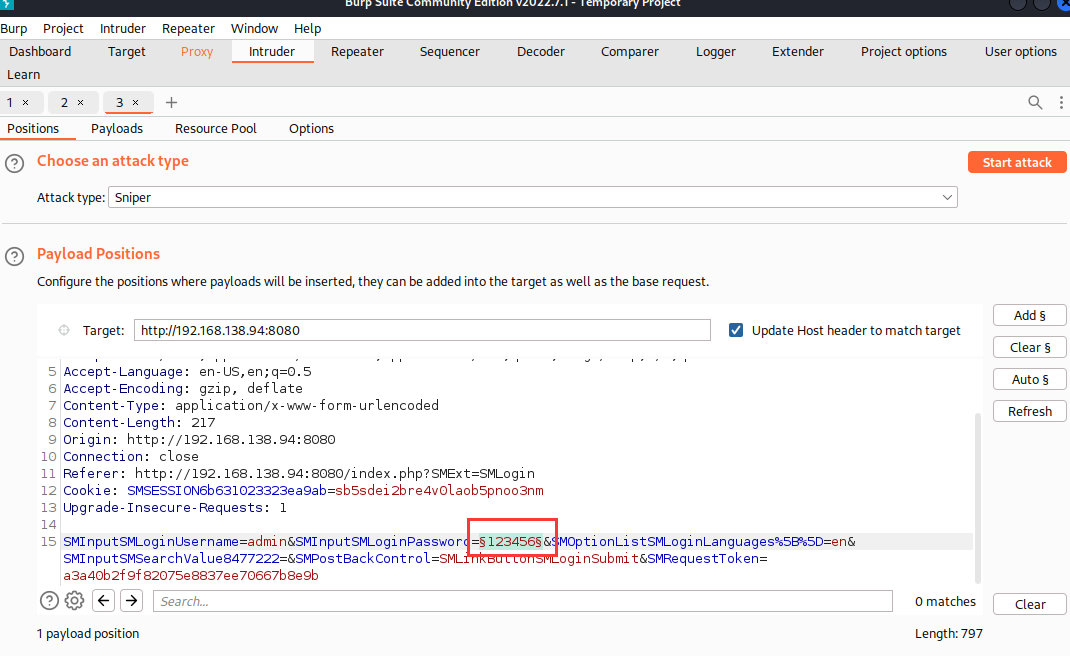Open the User options tab
The height and width of the screenshot is (656, 1070).
pyautogui.click(x=1021, y=52)
